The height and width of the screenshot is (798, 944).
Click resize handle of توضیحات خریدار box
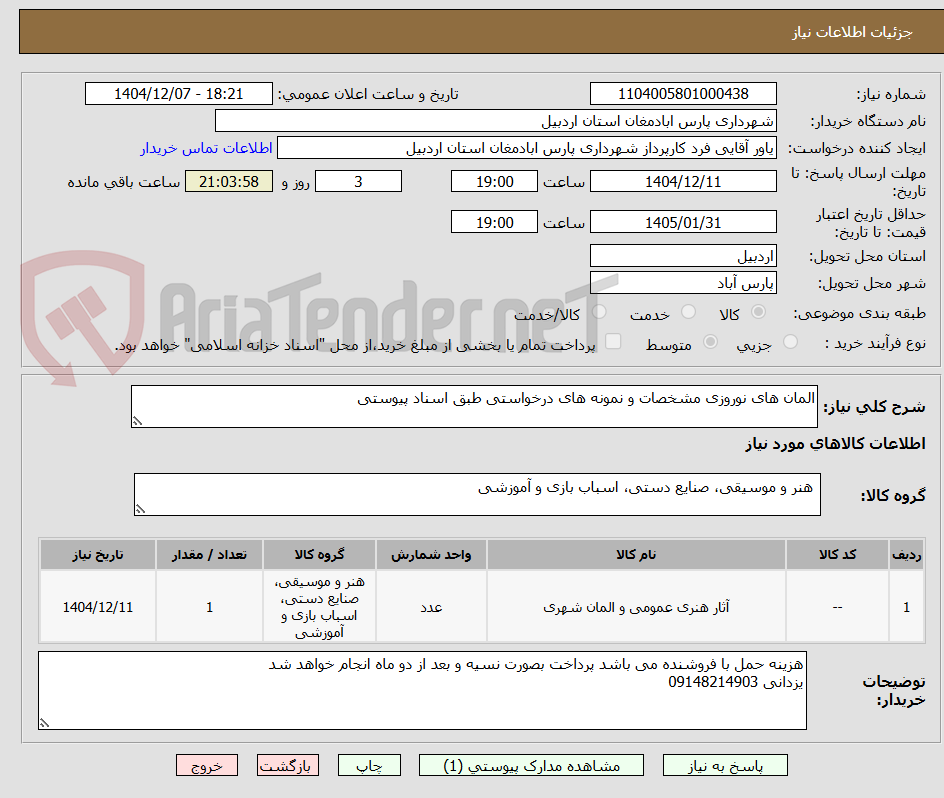tap(45, 723)
